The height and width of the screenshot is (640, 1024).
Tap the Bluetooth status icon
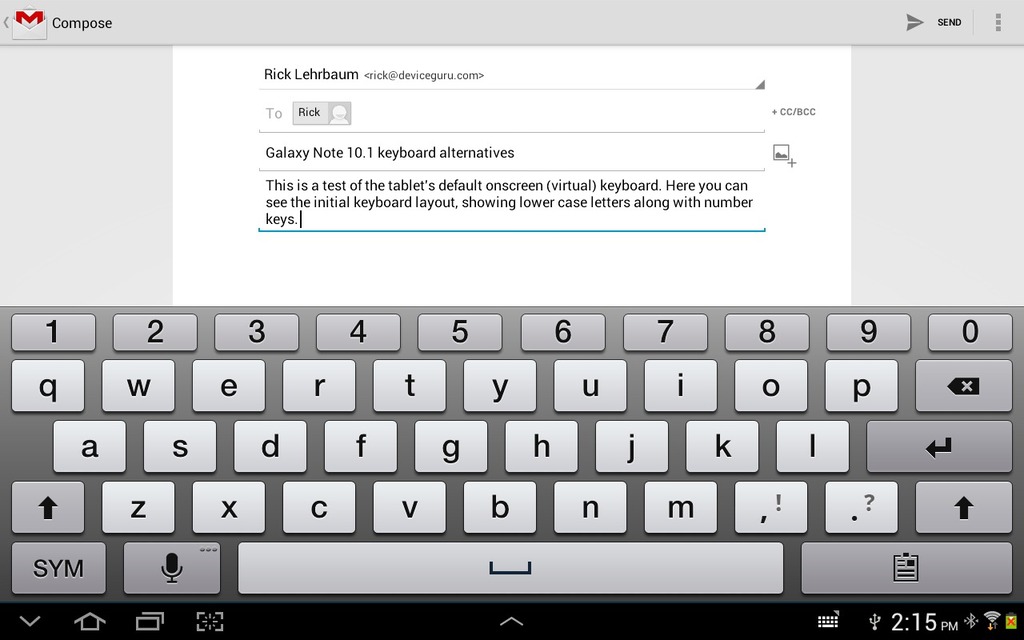coord(971,620)
